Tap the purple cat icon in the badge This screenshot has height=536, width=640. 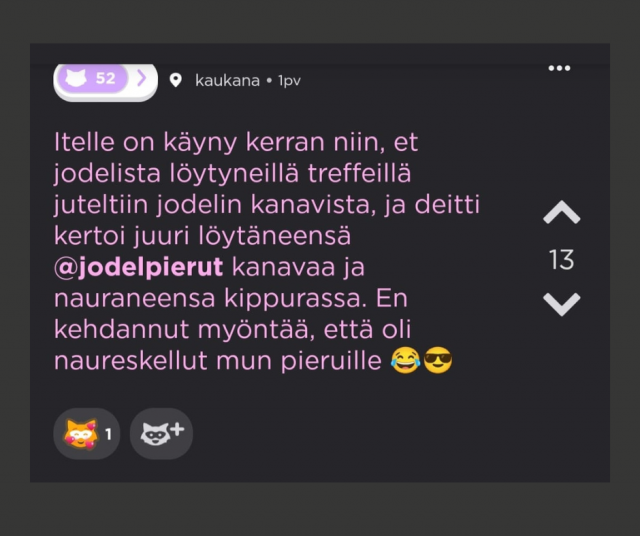[x=76, y=78]
